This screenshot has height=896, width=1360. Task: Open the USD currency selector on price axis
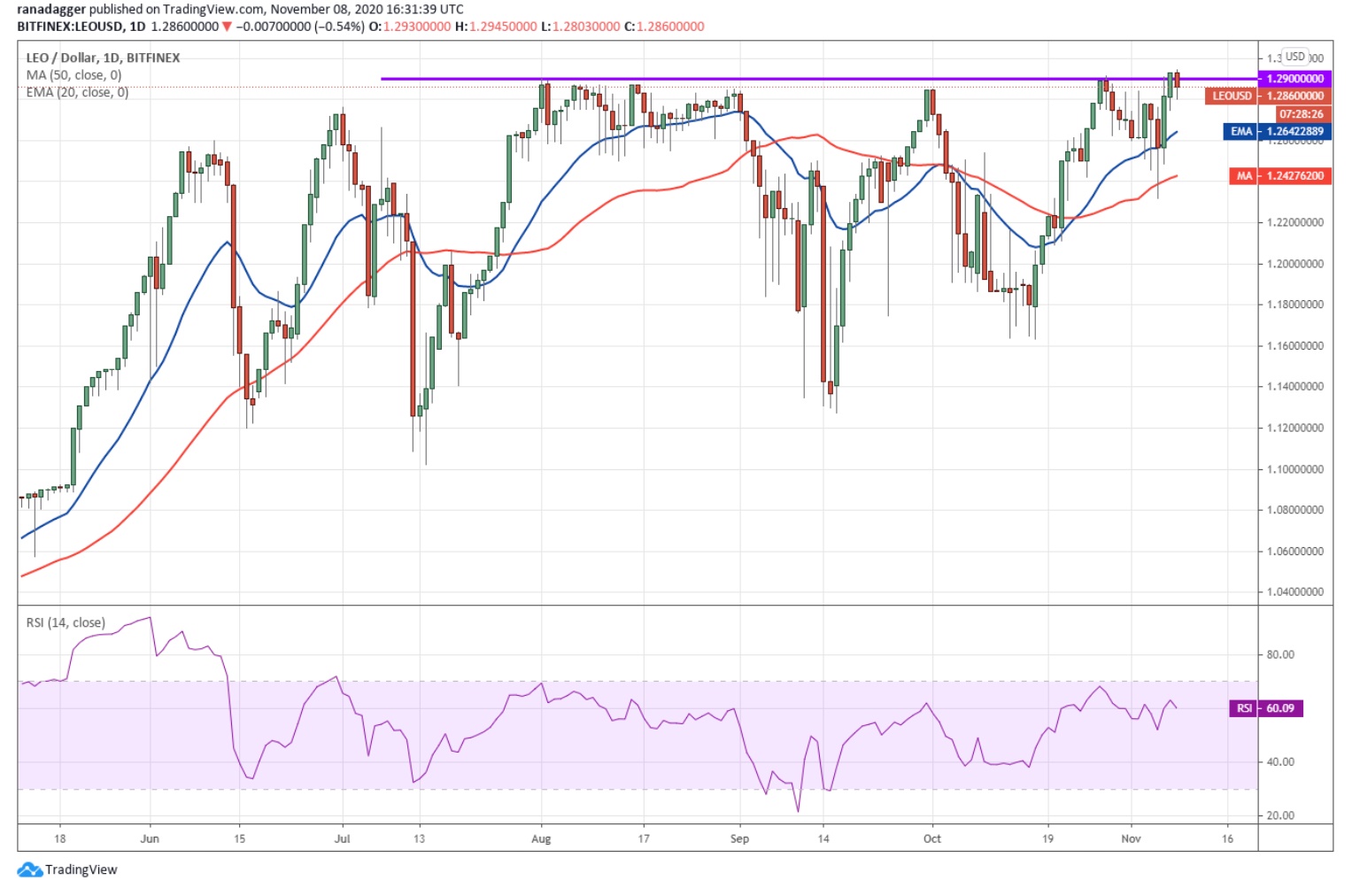1294,57
